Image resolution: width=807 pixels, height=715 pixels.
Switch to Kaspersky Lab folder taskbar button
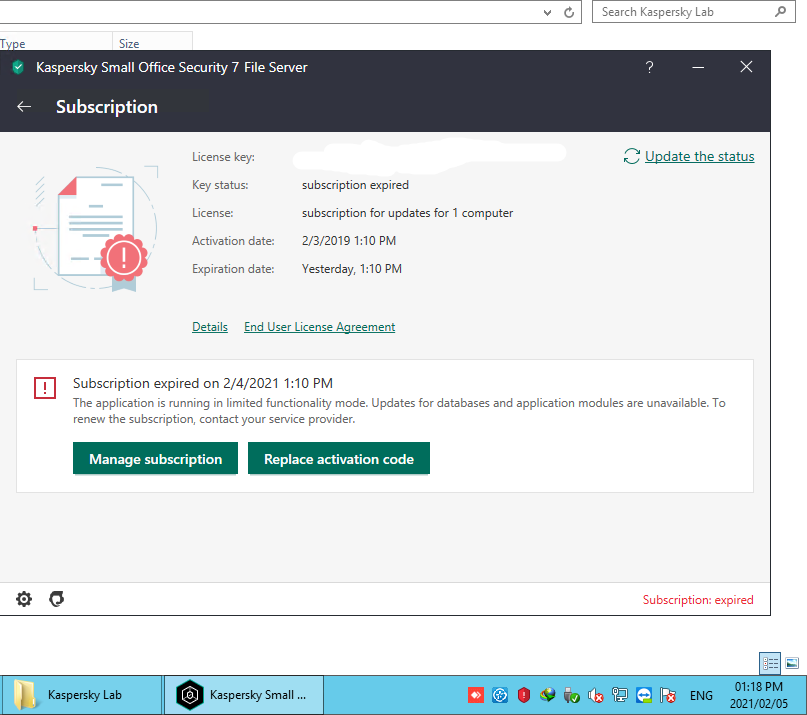tap(81, 695)
